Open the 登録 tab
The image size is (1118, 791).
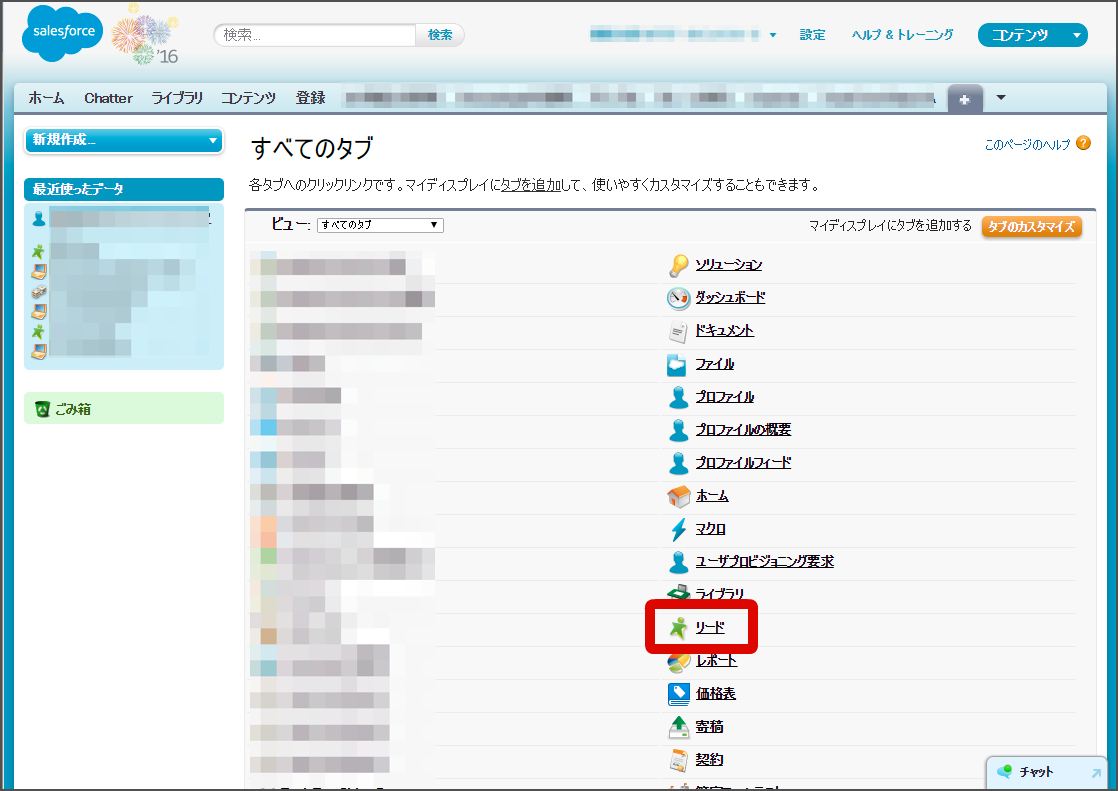point(311,98)
